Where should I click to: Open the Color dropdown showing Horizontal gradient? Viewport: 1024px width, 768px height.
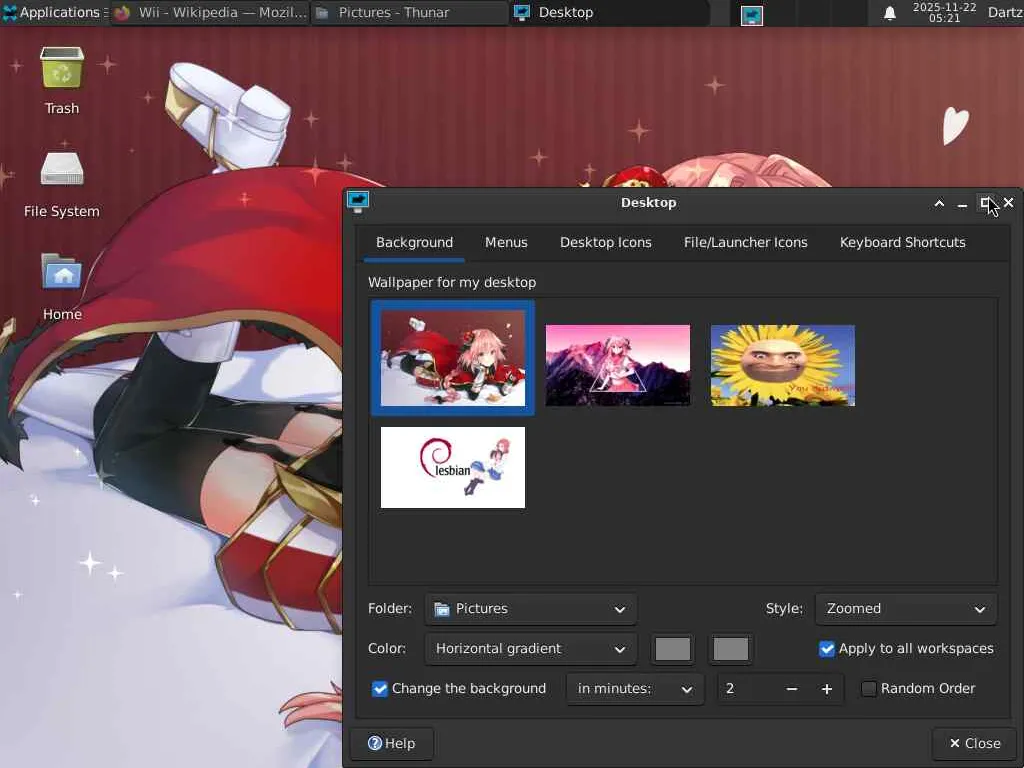point(531,648)
